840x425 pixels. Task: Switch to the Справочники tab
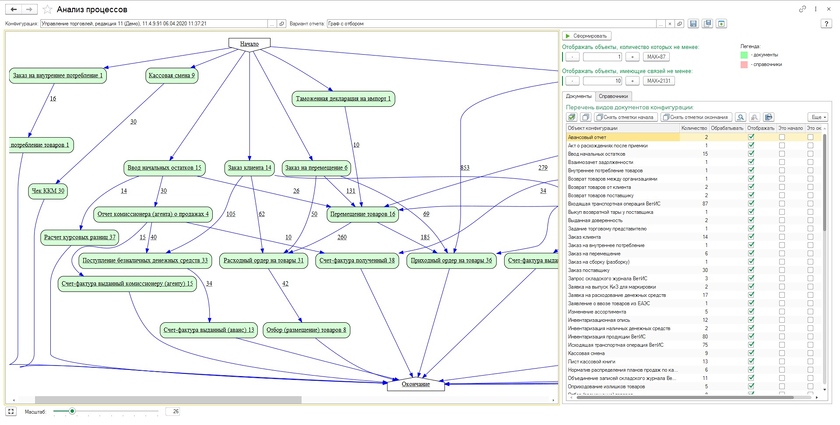(614, 95)
